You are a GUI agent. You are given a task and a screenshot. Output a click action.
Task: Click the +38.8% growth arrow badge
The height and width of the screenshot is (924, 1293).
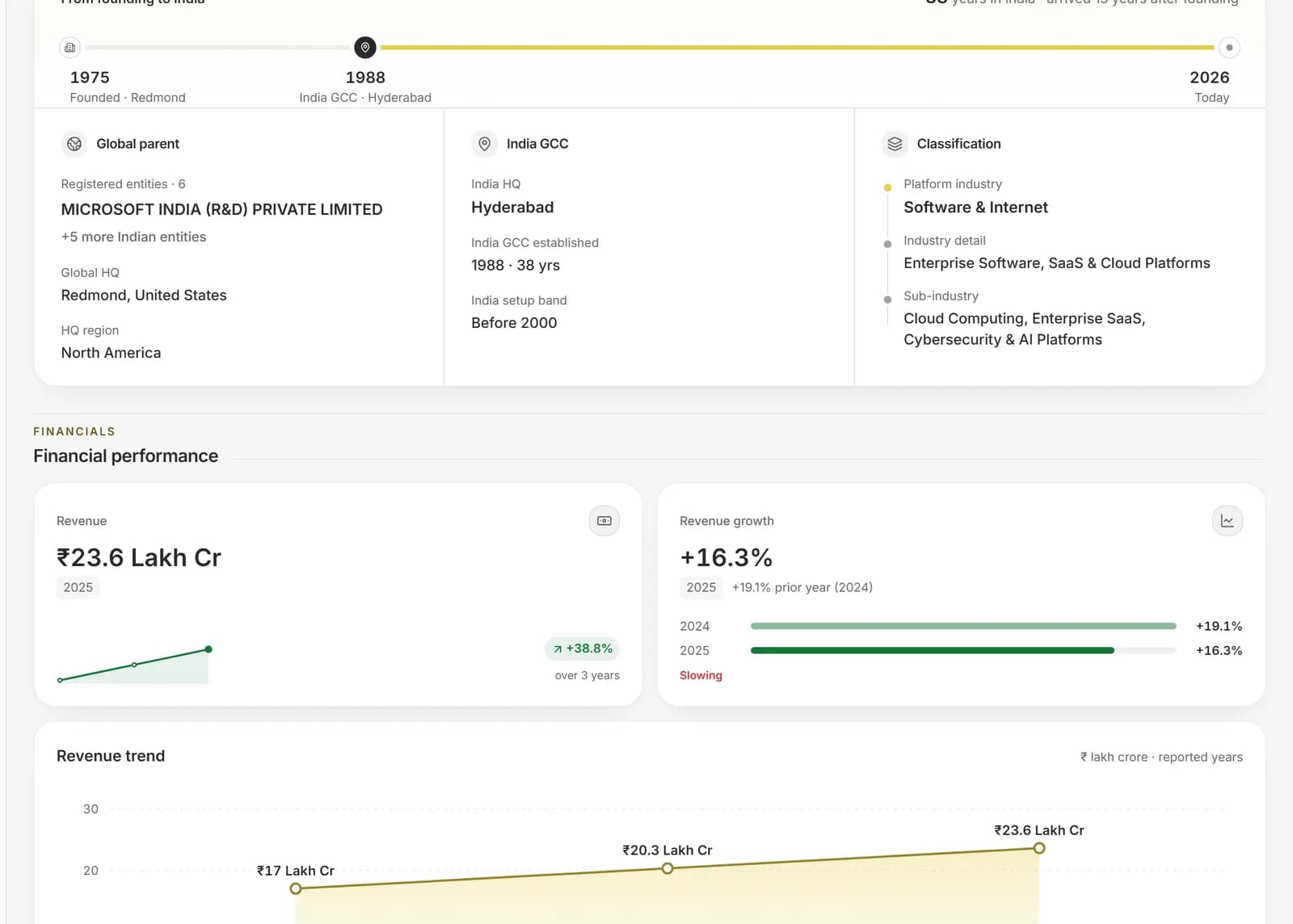(583, 649)
